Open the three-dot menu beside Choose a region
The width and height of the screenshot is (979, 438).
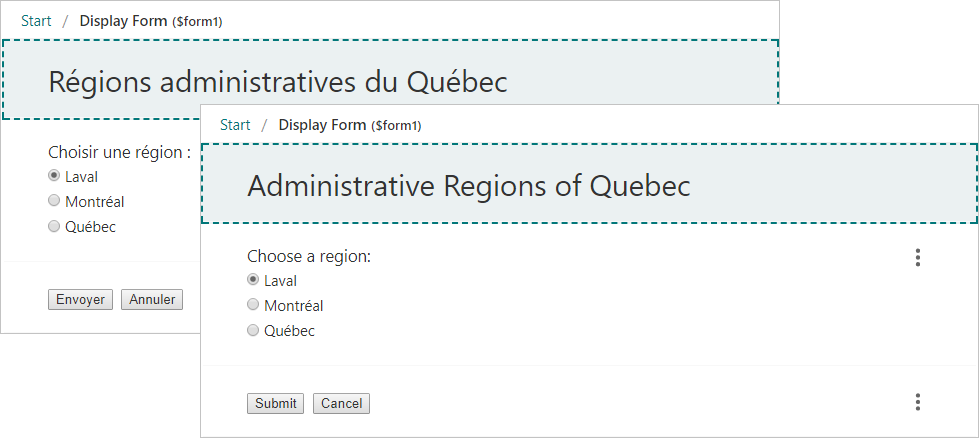tap(917, 258)
